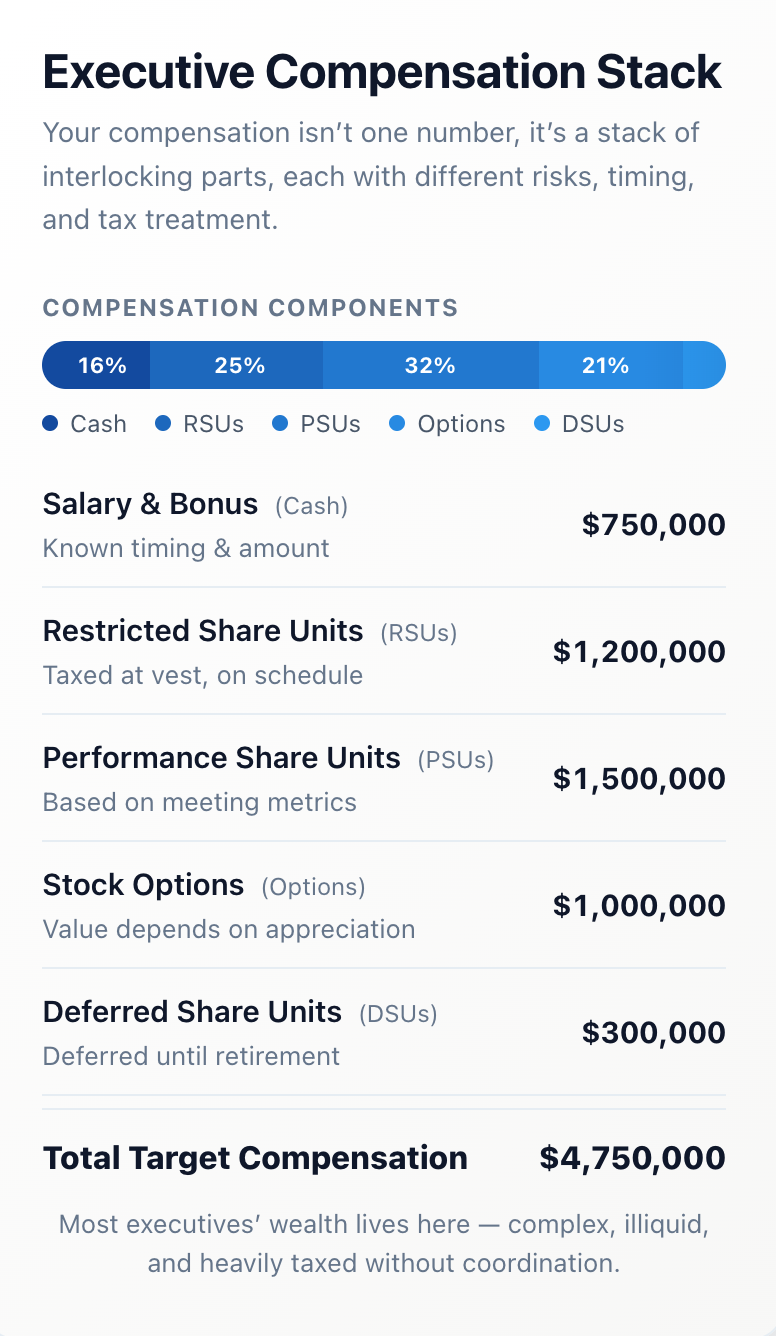Click the DSUs legend dot
Screen dimensions: 776x1336
coord(542,424)
